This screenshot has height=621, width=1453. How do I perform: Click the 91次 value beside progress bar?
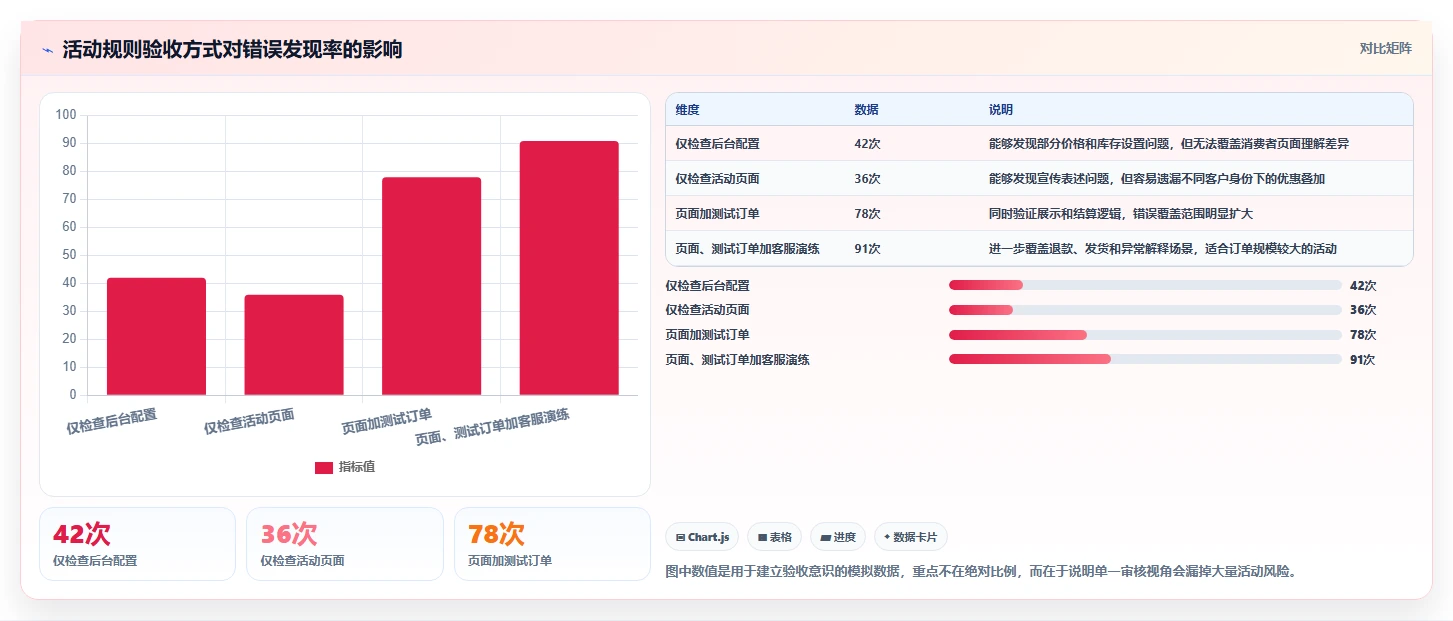pos(1363,360)
